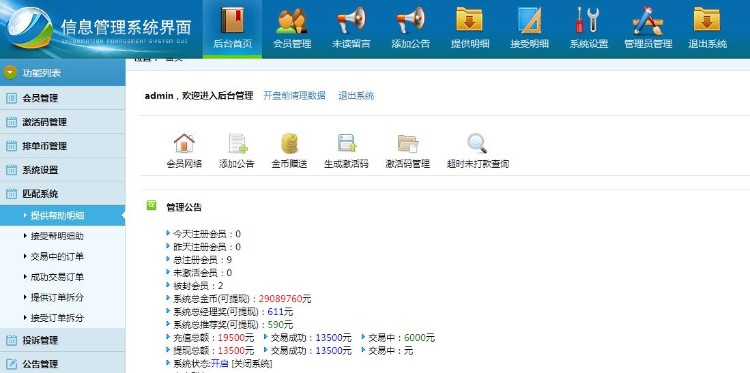
Task: Click the 会员网络 shortcut label
Action: click(184, 164)
